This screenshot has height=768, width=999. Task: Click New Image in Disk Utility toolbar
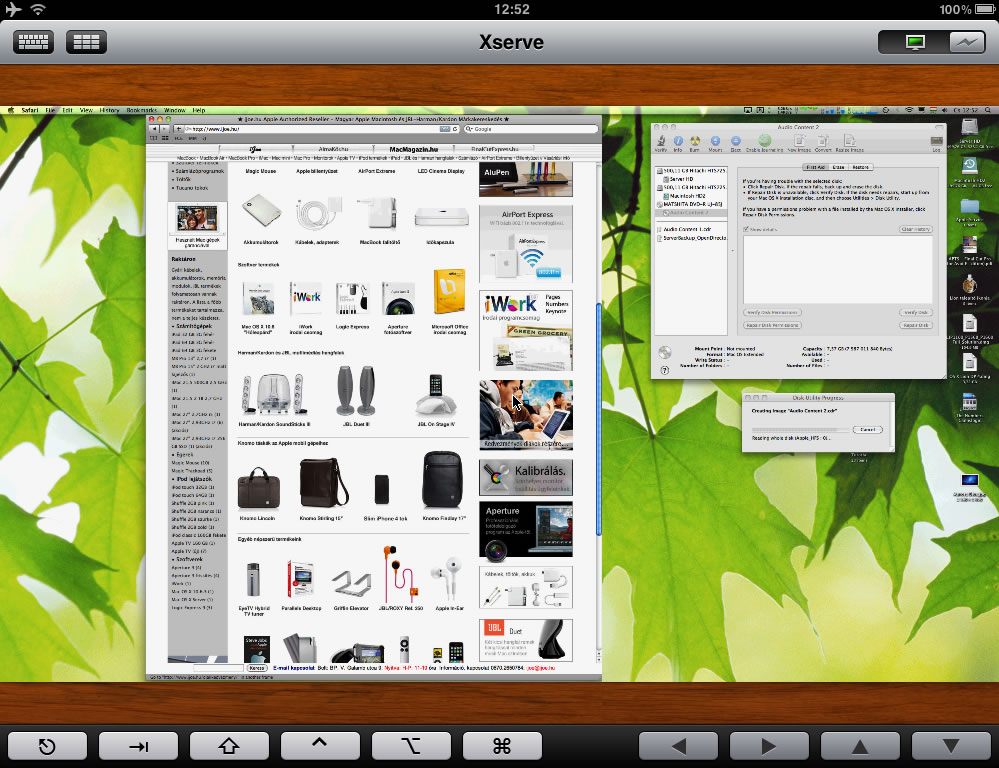(x=799, y=143)
